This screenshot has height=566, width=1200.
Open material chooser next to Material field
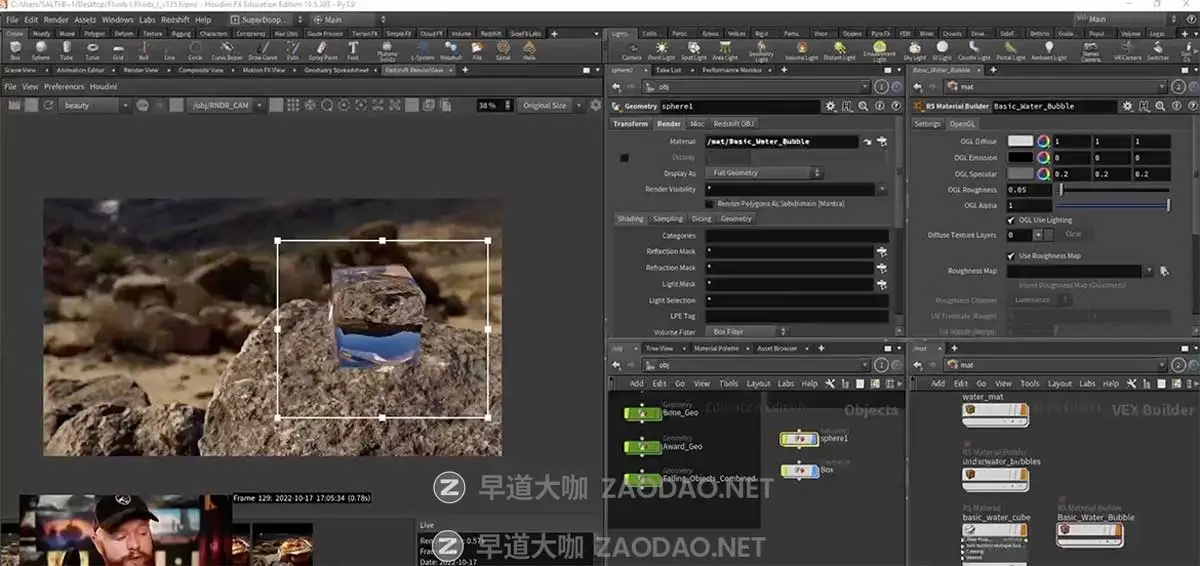[883, 142]
